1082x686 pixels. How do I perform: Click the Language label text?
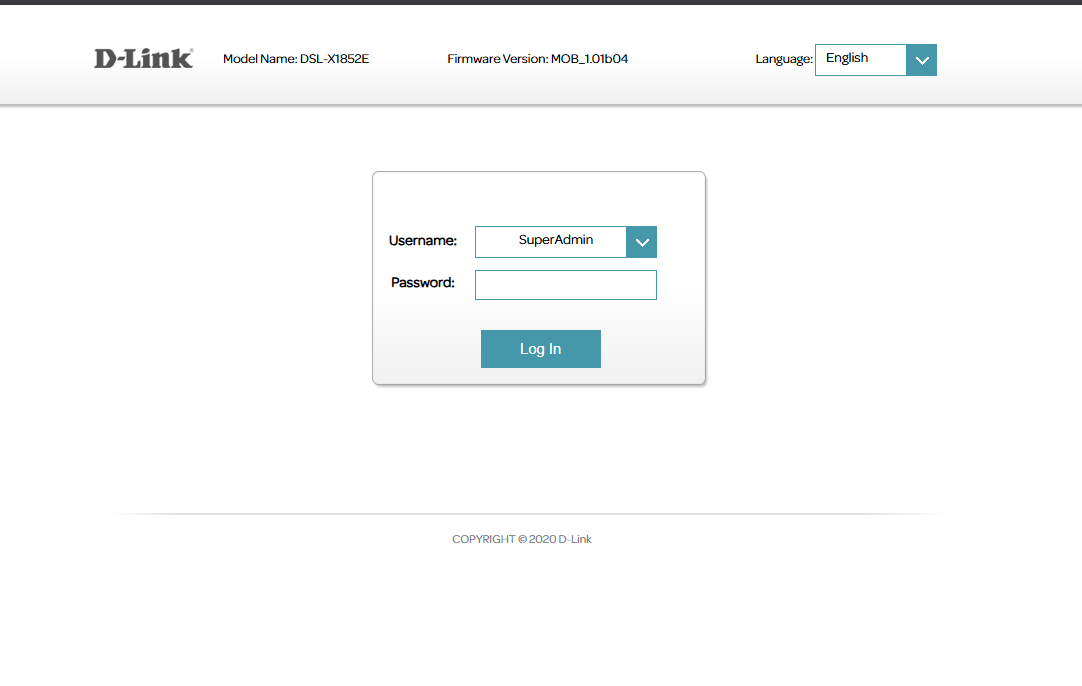(783, 59)
